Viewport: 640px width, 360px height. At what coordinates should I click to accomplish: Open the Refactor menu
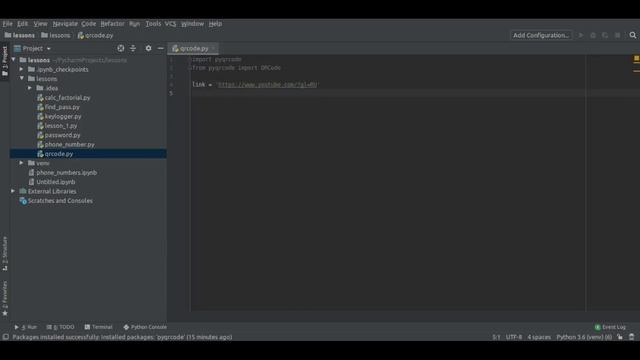click(112, 24)
